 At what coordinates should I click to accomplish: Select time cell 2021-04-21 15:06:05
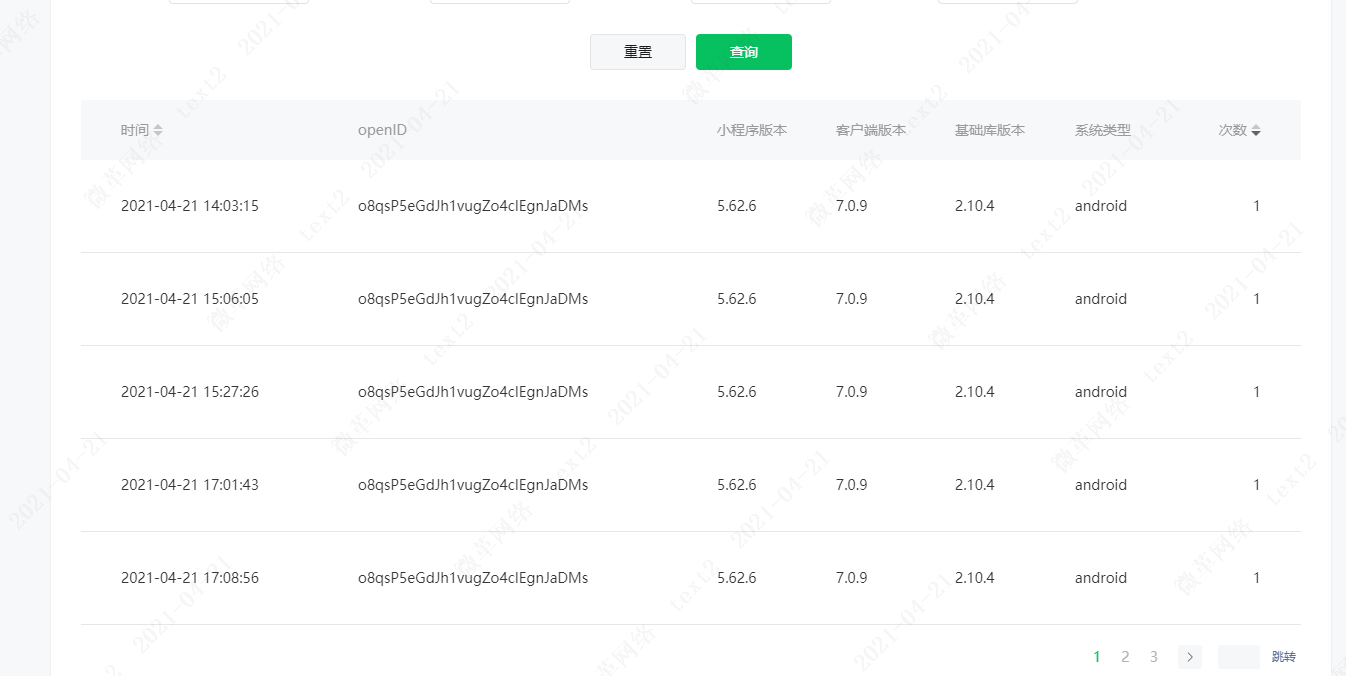(190, 299)
